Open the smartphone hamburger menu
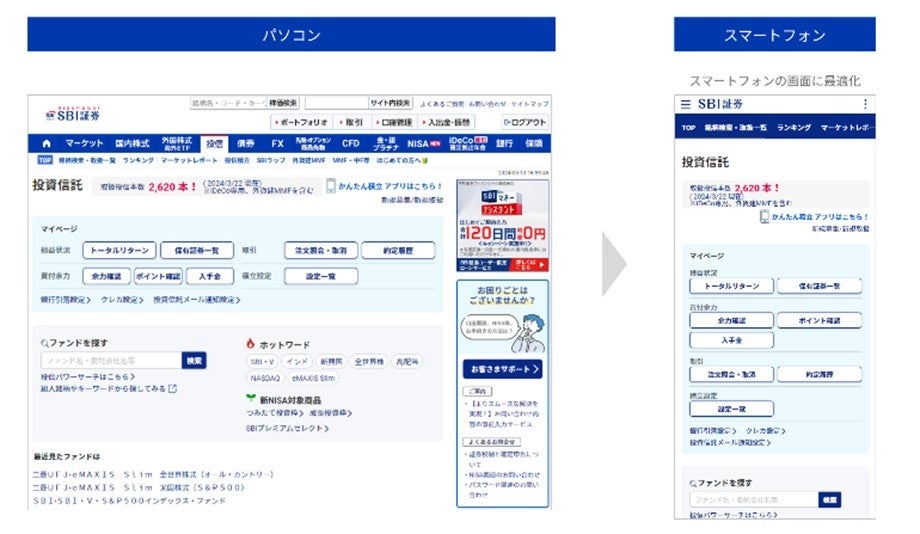This screenshot has height=534, width=920. (x=685, y=104)
